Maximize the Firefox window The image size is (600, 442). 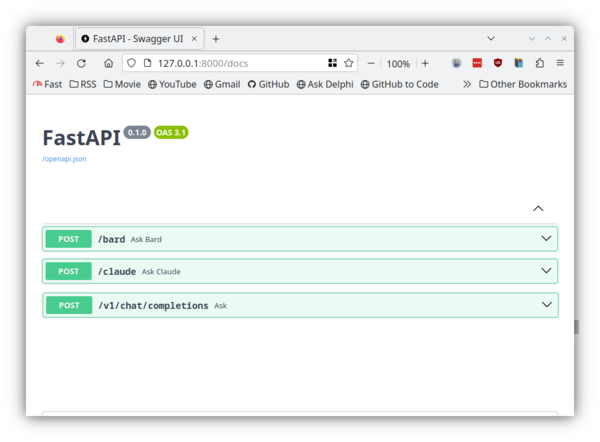548,39
